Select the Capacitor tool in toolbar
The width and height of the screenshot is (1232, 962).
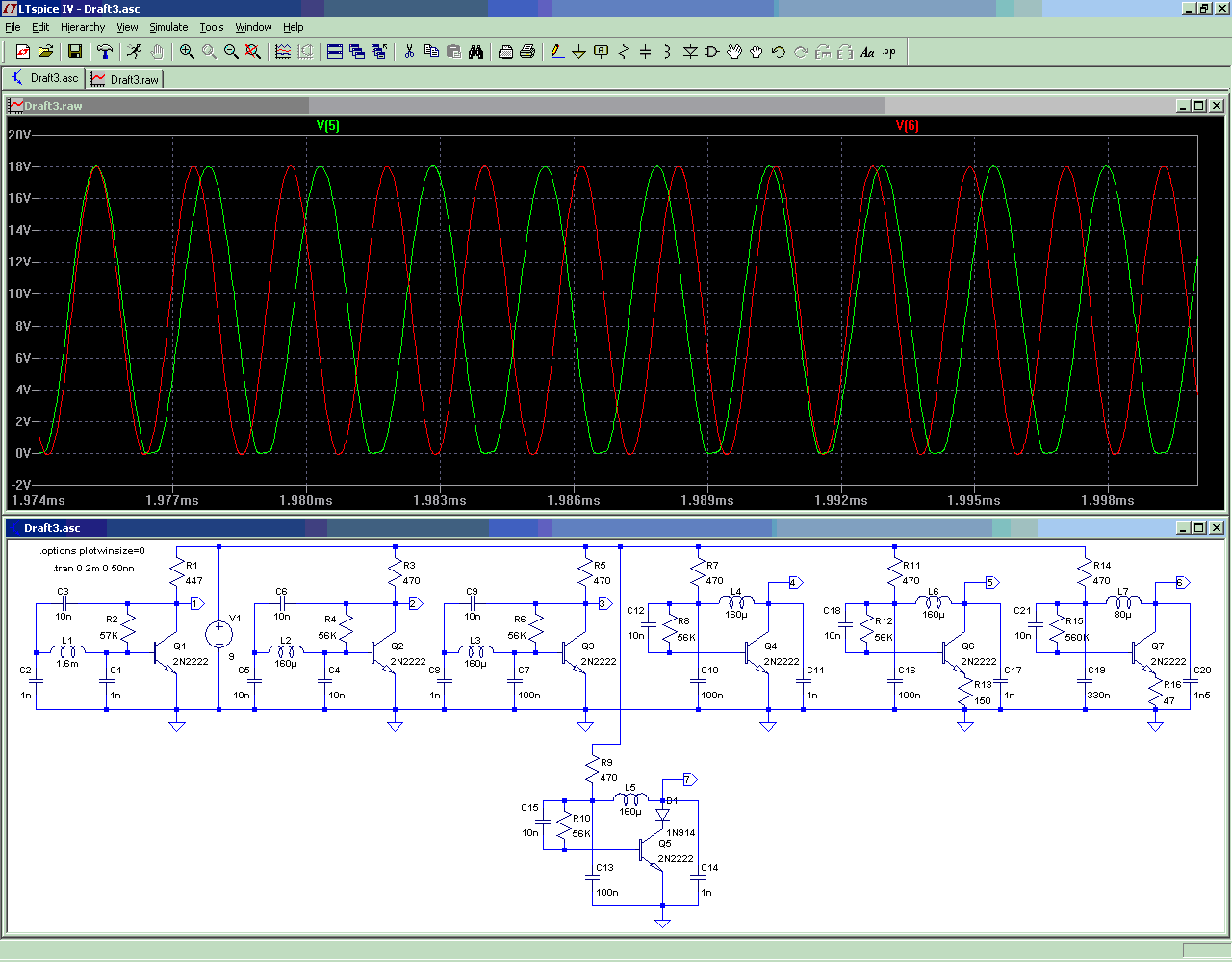[x=645, y=52]
